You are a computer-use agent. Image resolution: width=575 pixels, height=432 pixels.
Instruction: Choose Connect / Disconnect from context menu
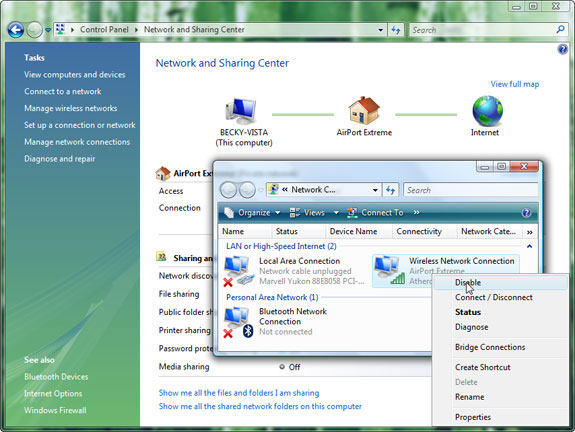[x=500, y=297]
